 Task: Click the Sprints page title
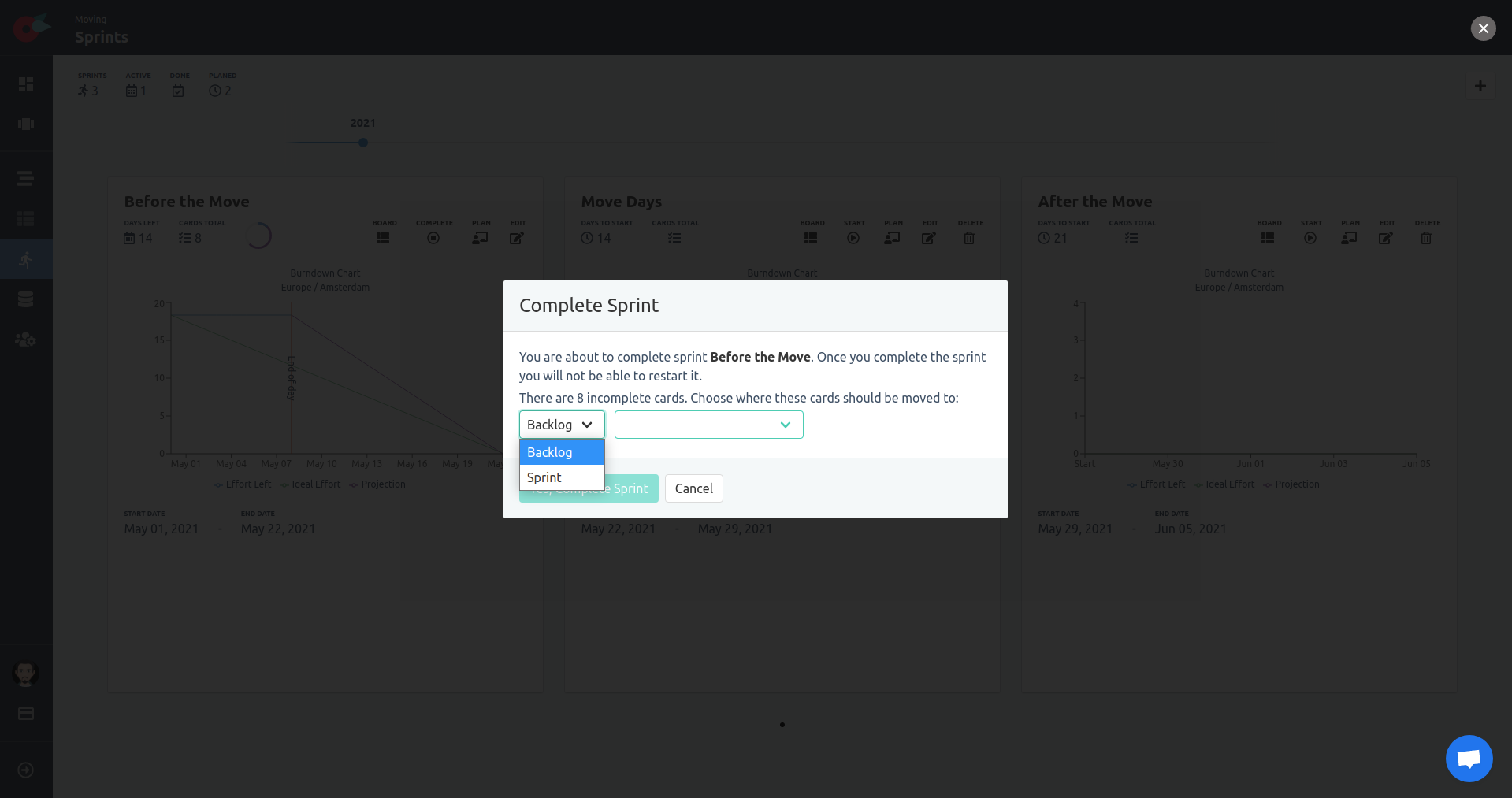coord(102,37)
